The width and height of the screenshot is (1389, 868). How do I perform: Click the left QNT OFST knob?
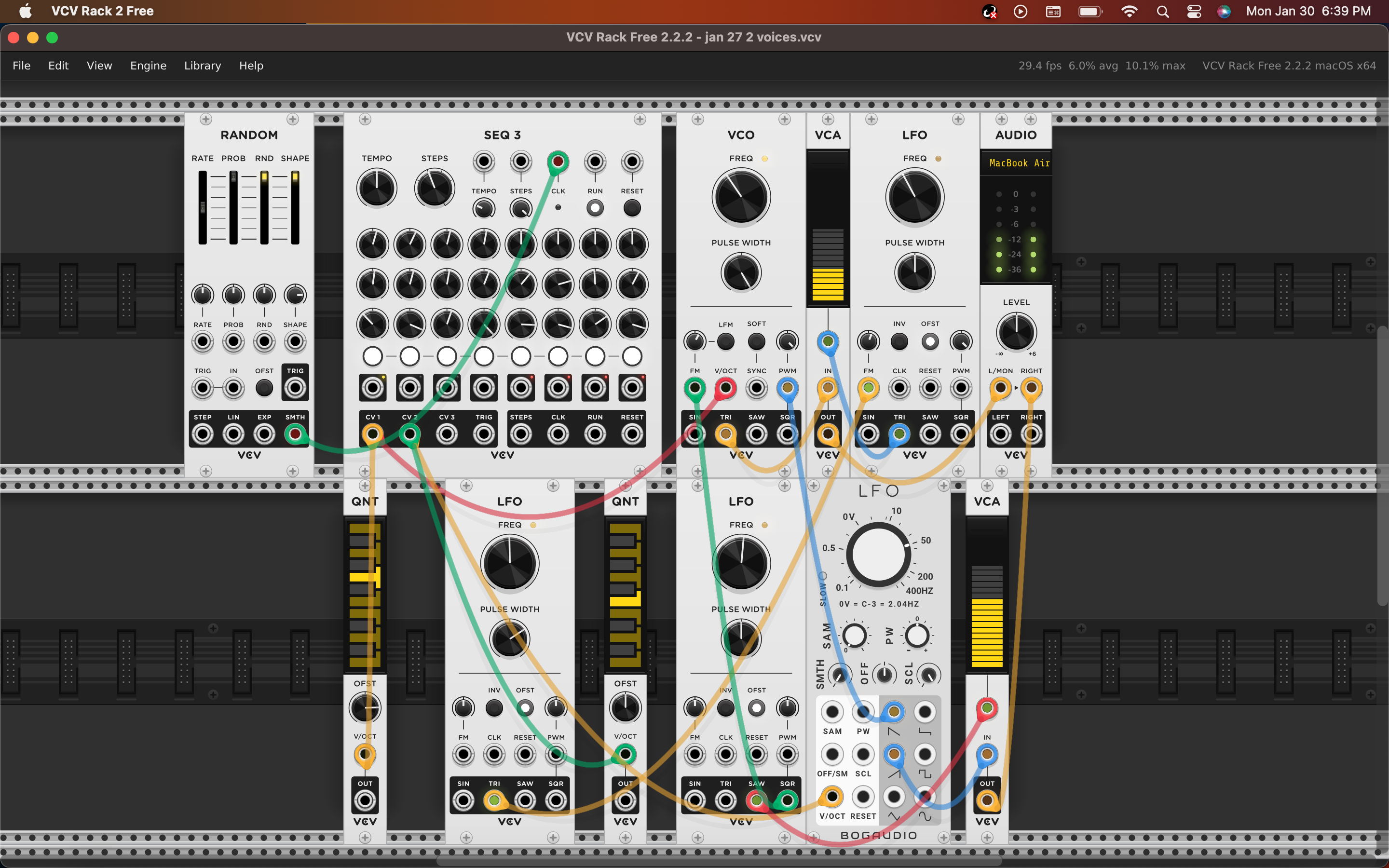click(365, 707)
